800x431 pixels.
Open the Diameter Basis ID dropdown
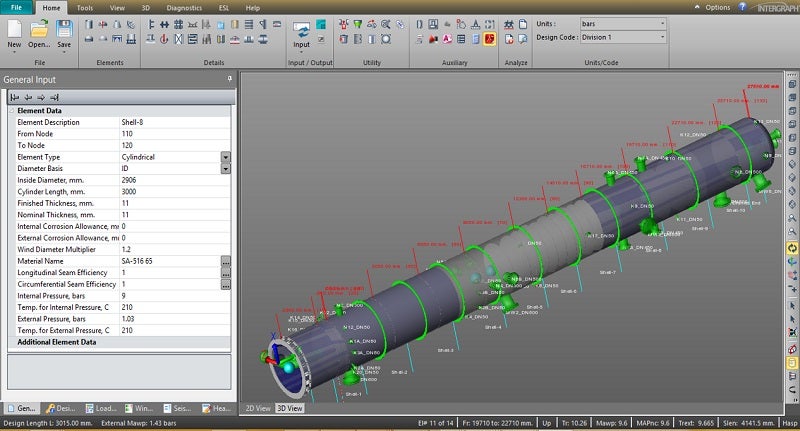[226, 169]
